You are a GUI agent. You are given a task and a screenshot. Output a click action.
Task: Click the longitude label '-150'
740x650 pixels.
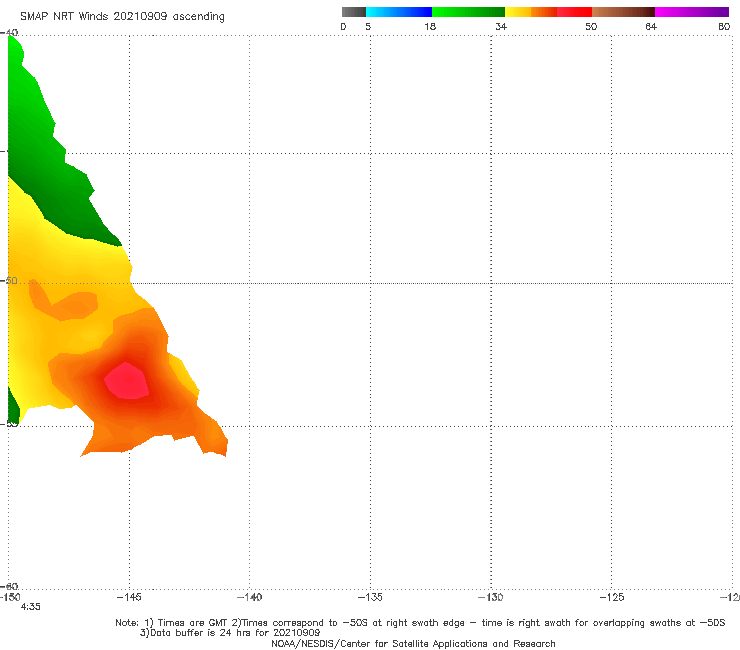coord(10,597)
